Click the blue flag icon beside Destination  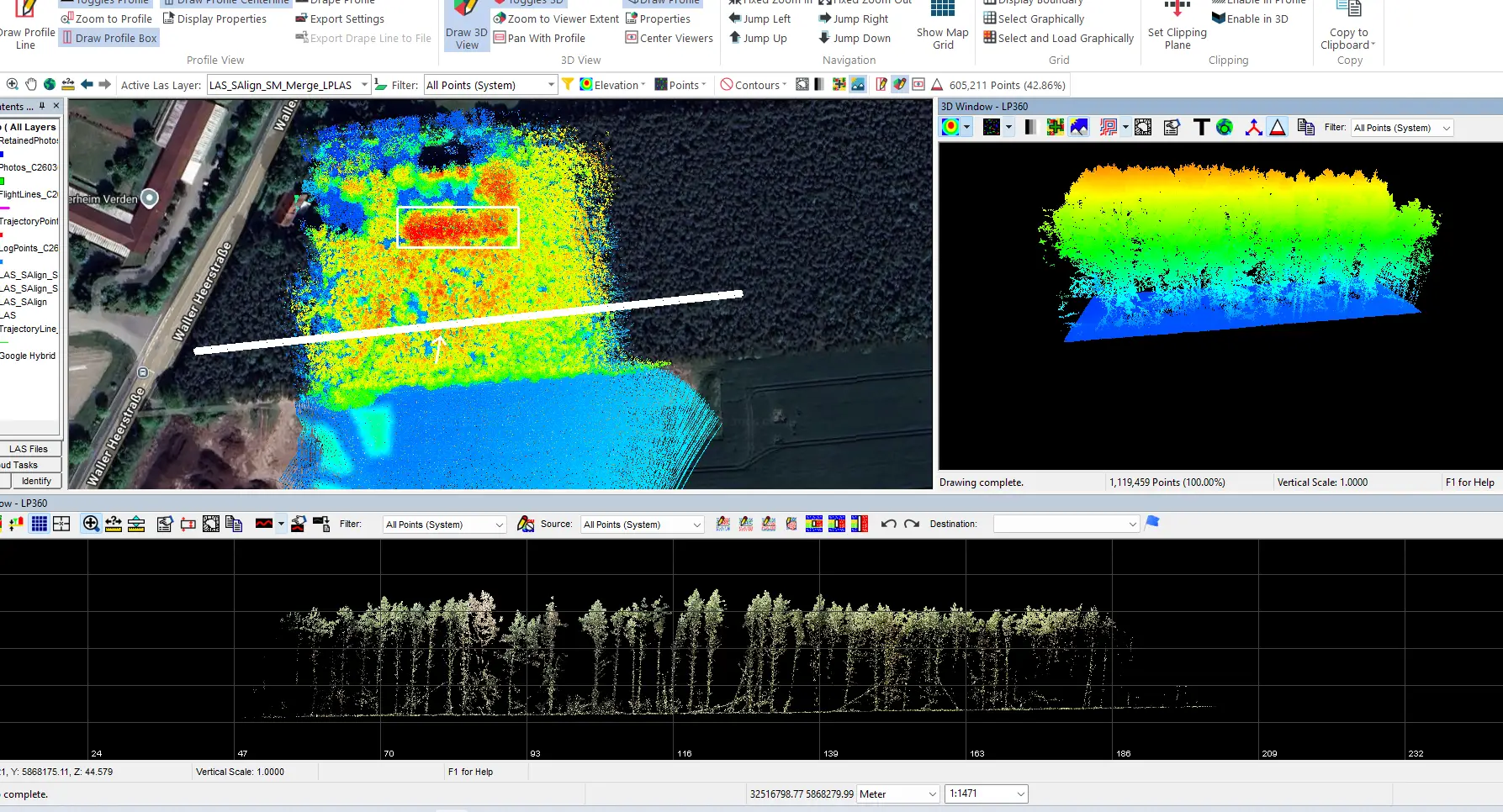tap(1152, 523)
